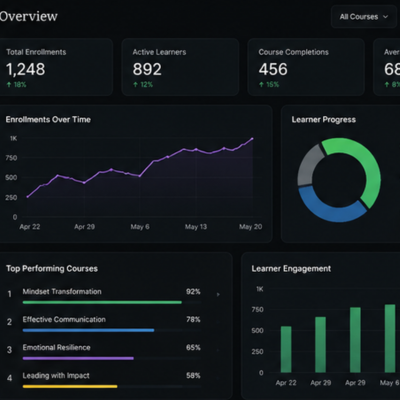400x400 pixels.
Task: Click the green up arrow under Active Learners
Action: (x=135, y=85)
